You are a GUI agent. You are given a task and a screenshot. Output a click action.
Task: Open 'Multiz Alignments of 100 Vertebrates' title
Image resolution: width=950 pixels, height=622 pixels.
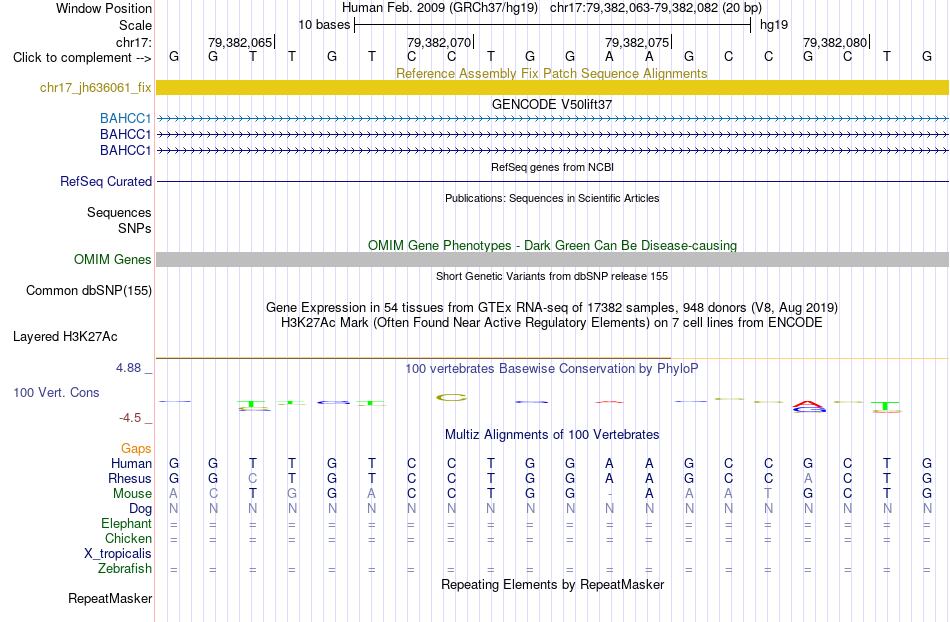click(x=552, y=434)
